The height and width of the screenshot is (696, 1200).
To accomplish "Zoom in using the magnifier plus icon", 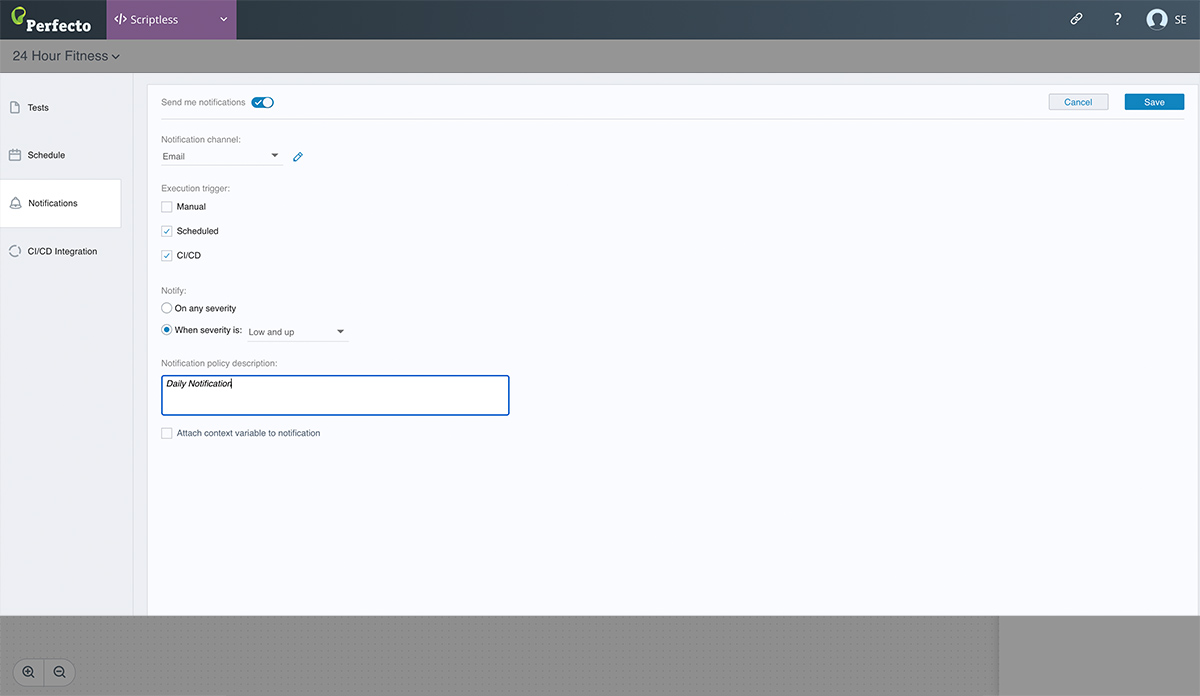I will pyautogui.click(x=28, y=672).
